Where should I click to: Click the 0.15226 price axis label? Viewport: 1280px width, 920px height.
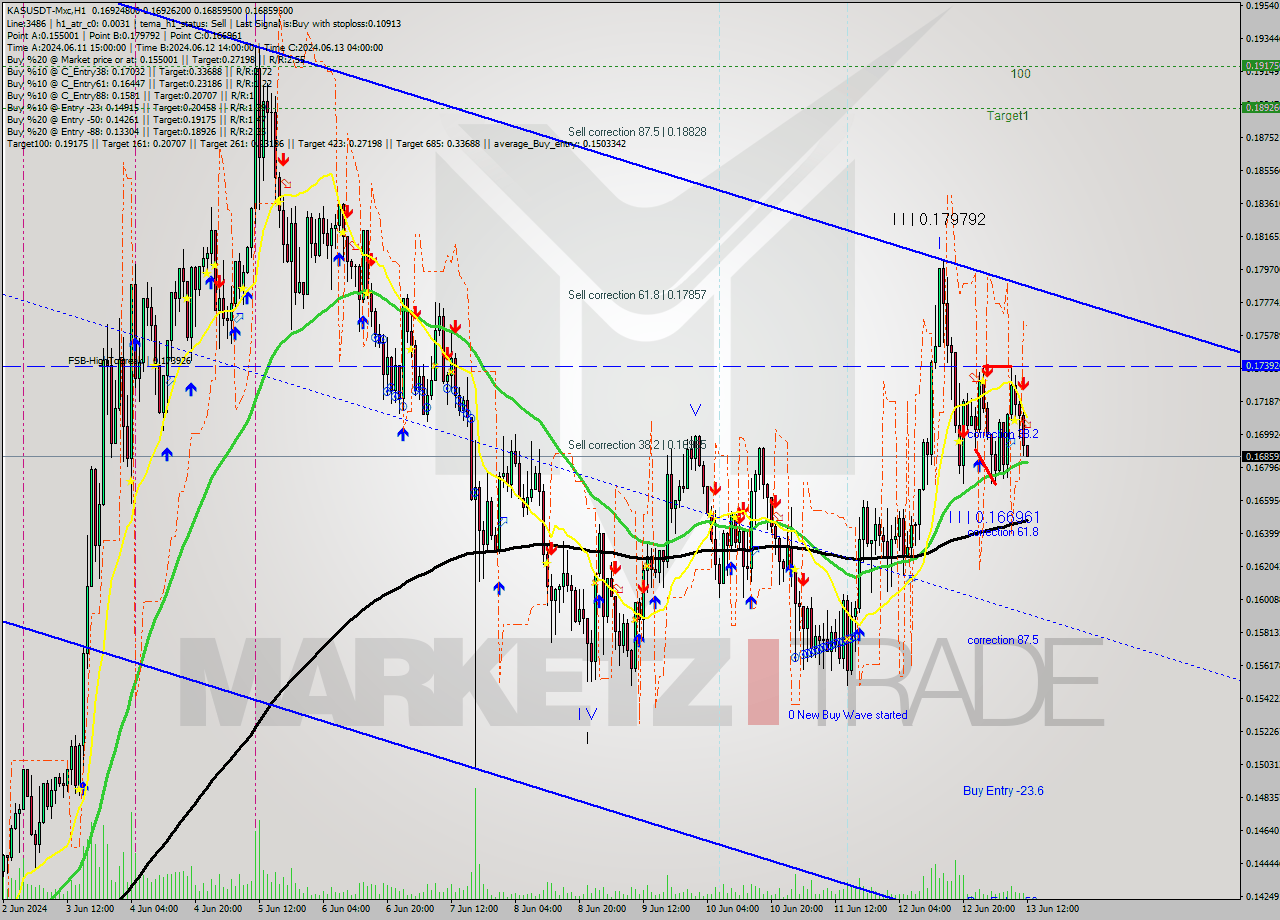pyautogui.click(x=1262, y=731)
